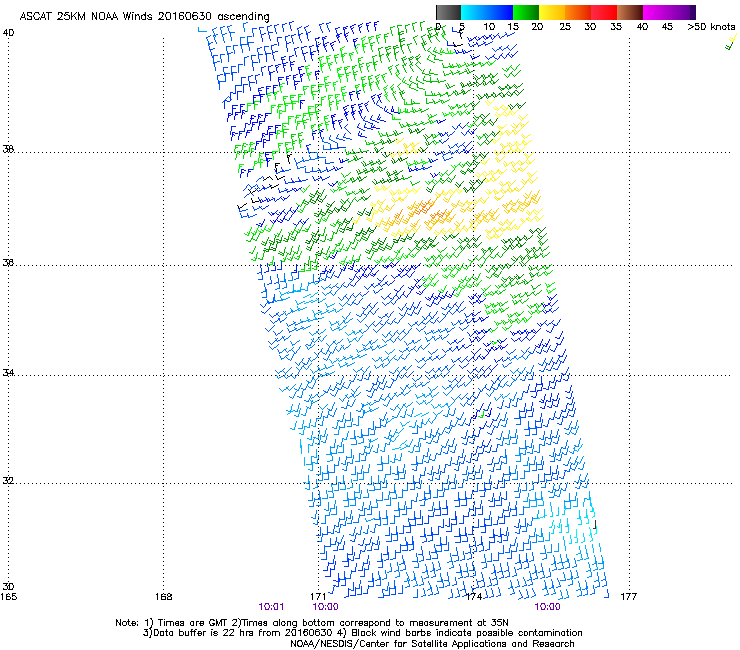The width and height of the screenshot is (740, 650).
Task: Click longitude axis label '171'
Action: coord(319,597)
